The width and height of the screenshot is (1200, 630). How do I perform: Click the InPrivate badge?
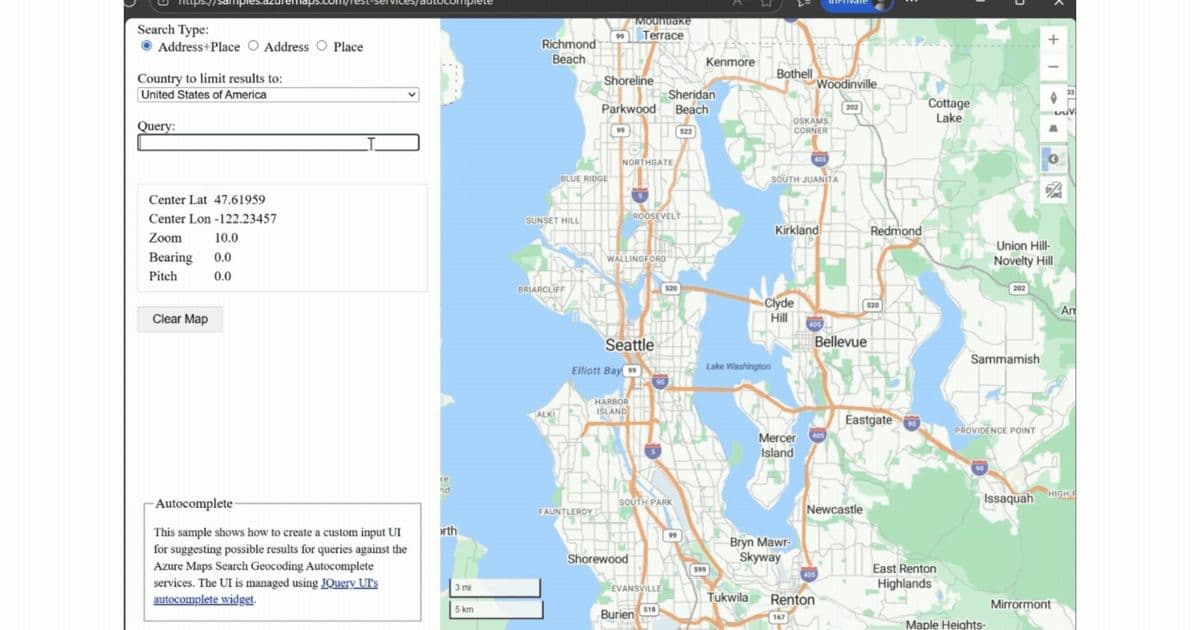click(848, 3)
